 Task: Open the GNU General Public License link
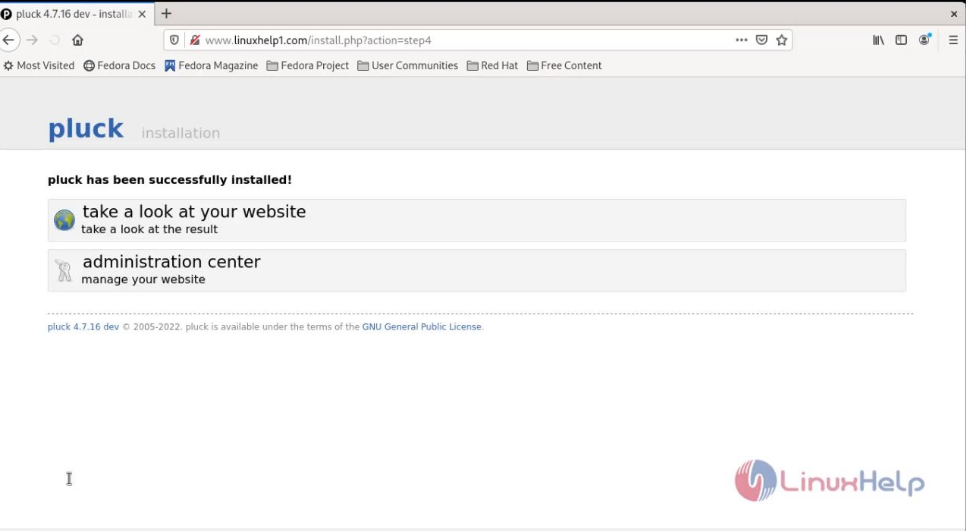421,327
